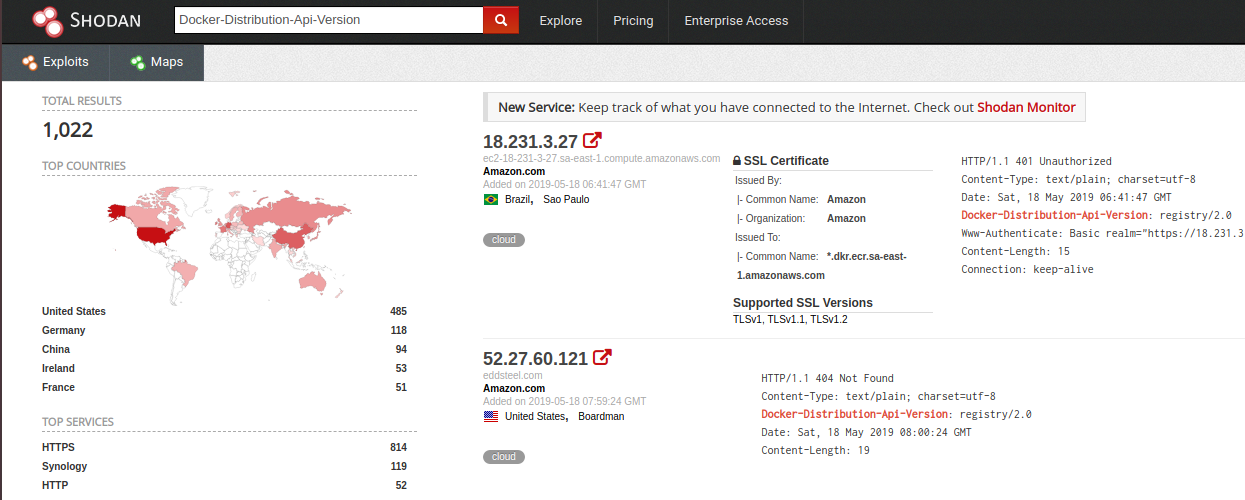Click the United States flag icon
Image resolution: width=1245 pixels, height=500 pixels.
click(491, 417)
